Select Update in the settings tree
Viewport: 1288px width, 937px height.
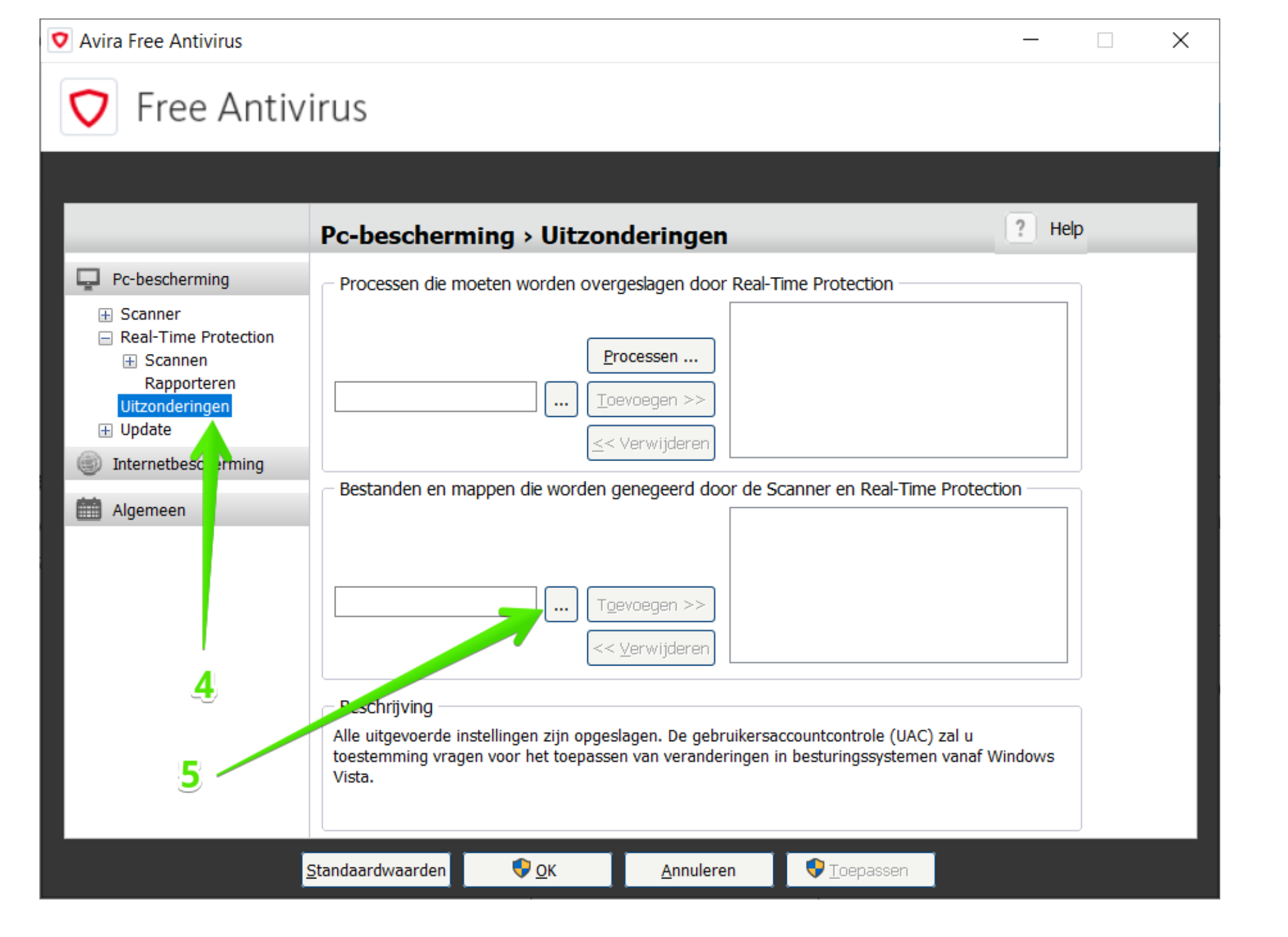(146, 430)
